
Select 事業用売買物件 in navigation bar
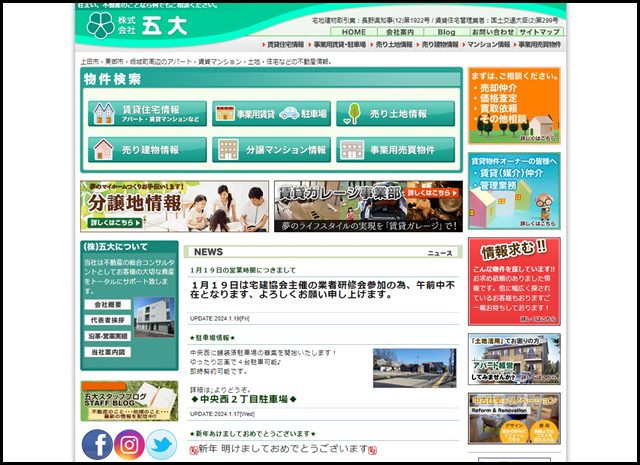(538, 44)
